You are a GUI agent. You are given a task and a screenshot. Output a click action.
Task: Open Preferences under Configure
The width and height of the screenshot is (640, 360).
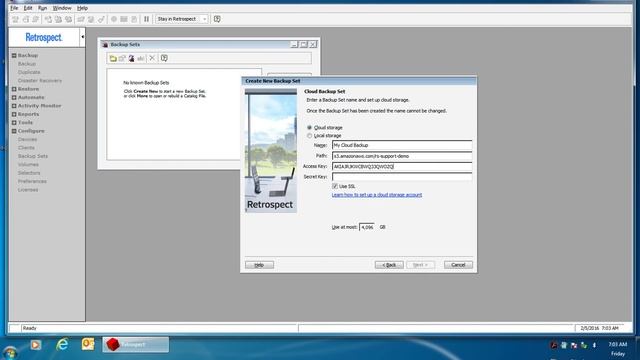32,181
